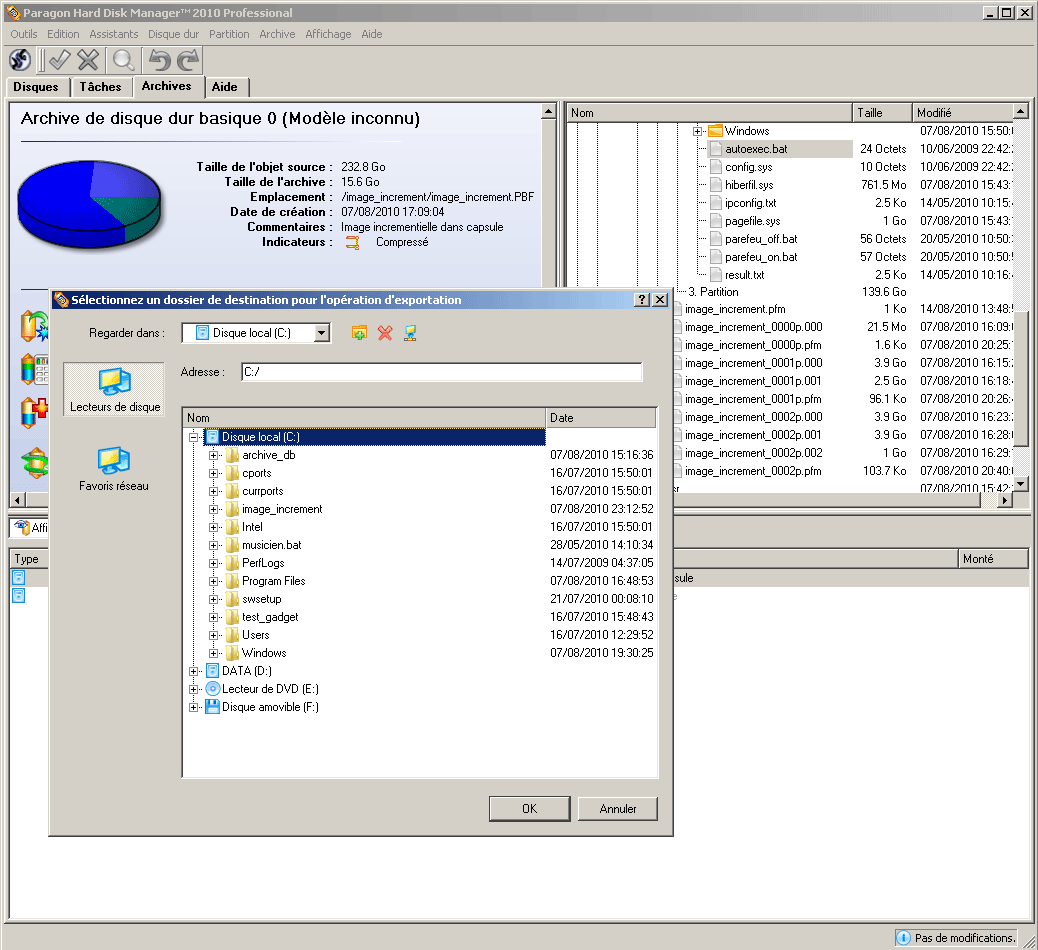
Task: Click the Apply changes checkmark toolbar icon
Action: [x=60, y=60]
